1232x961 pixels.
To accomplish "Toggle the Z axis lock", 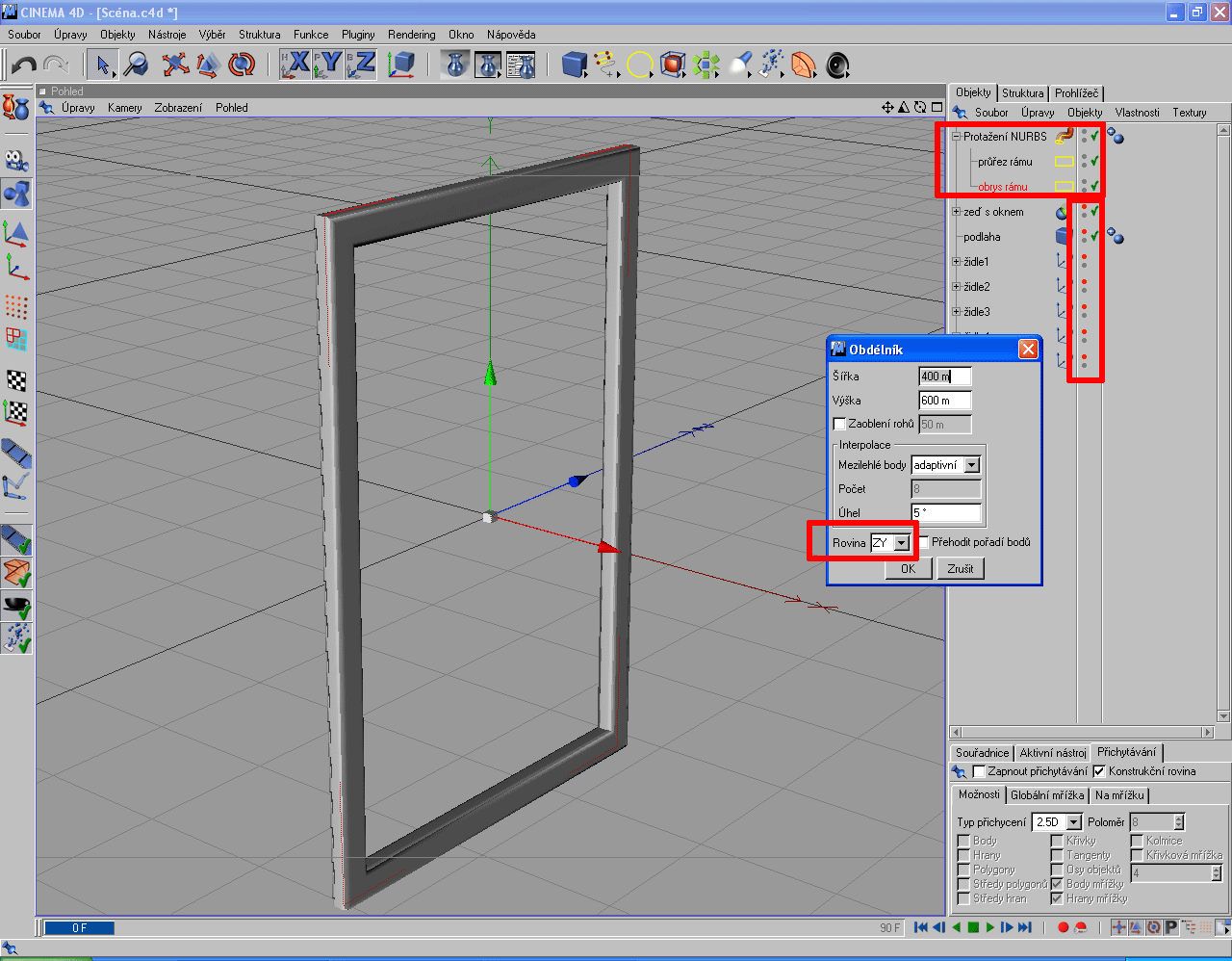I will coord(361,65).
